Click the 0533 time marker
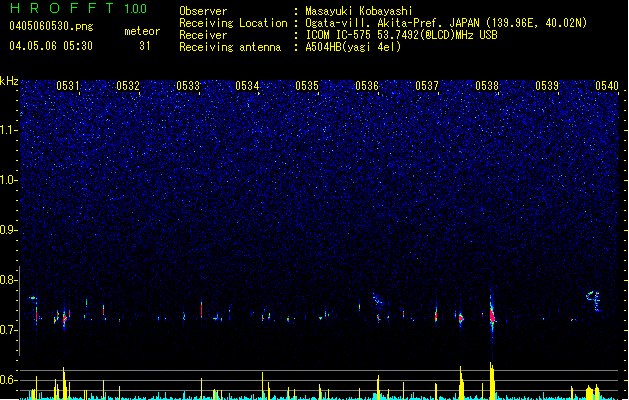Image resolution: width=629 pixels, height=400 pixels. click(188, 86)
